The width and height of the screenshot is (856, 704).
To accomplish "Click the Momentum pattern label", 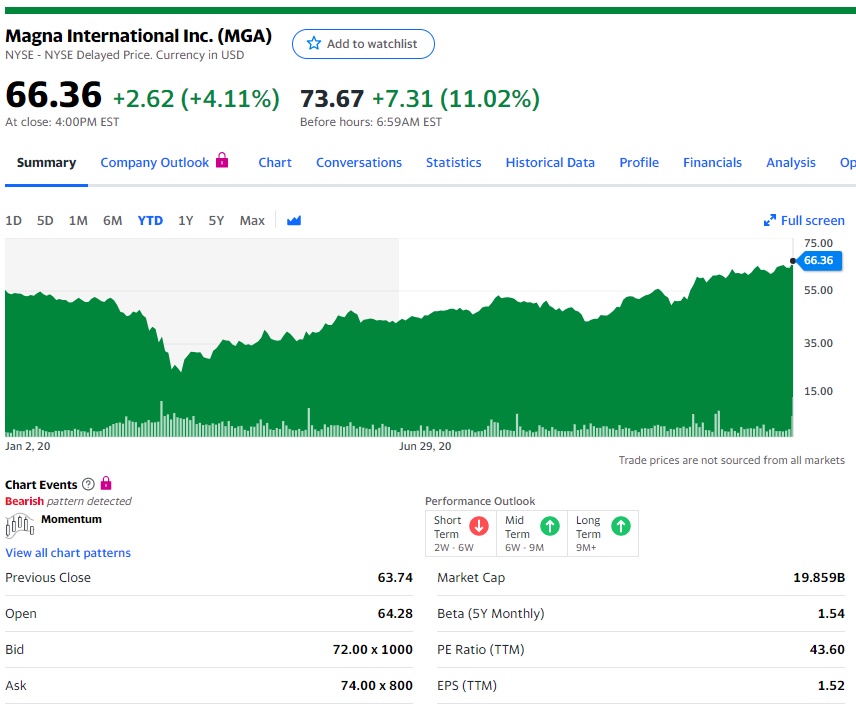I will click(71, 519).
